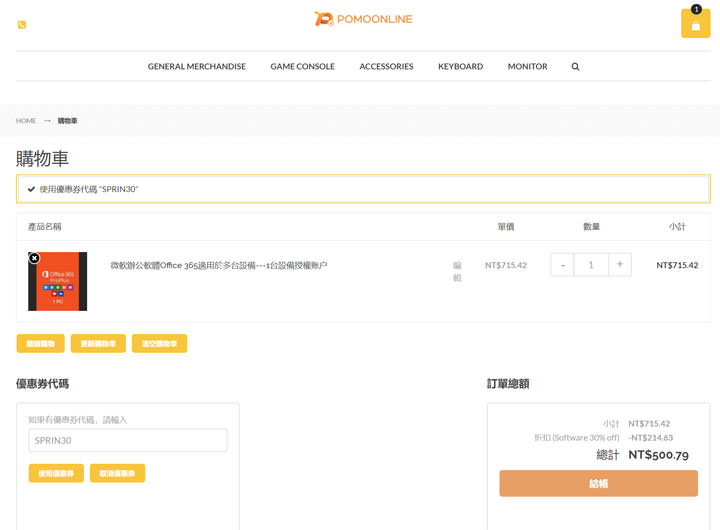This screenshot has height=530, width=720.
Task: Open the ACCESSORIES menu
Action: (386, 67)
